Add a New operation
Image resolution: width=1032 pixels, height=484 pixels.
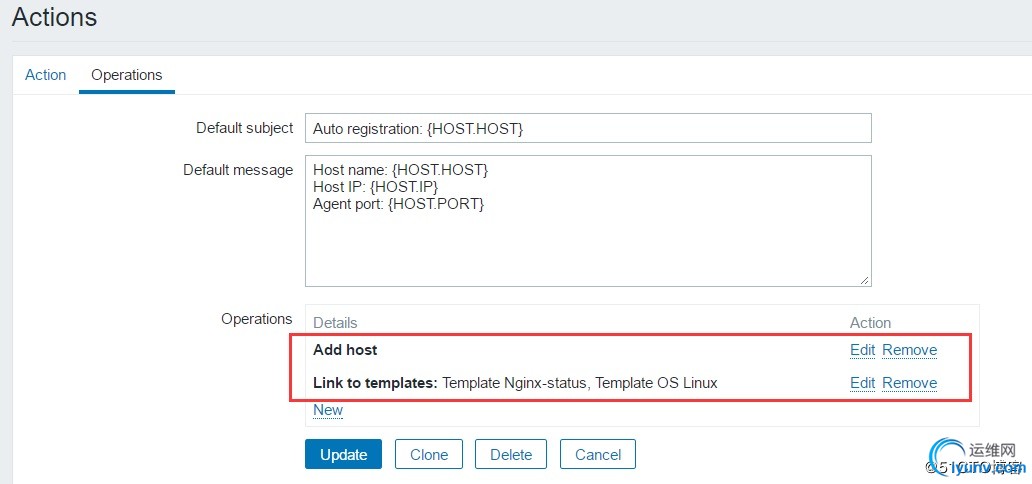(328, 410)
